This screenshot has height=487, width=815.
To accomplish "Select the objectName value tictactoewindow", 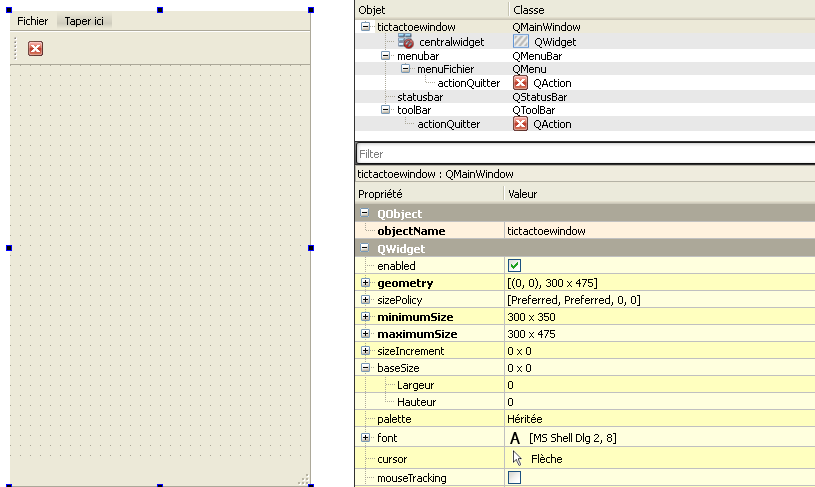I will (546, 231).
